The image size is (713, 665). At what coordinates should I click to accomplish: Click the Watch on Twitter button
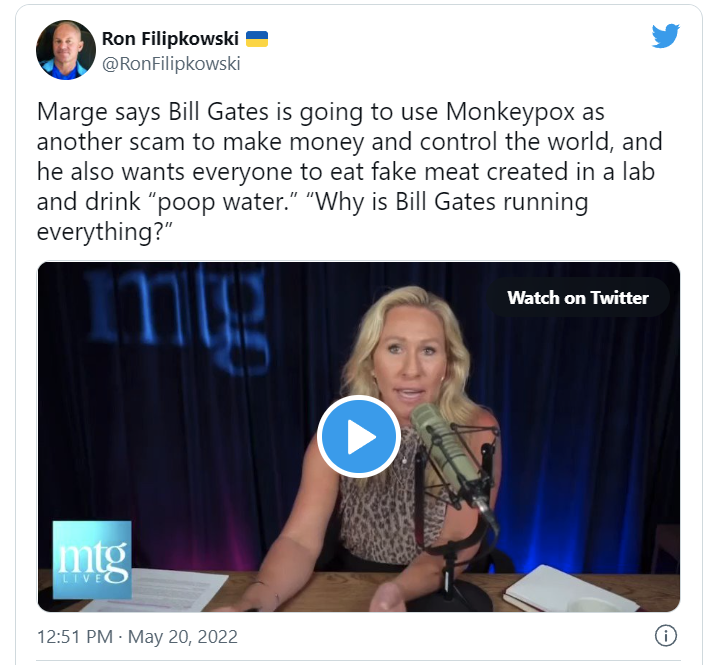(x=578, y=297)
